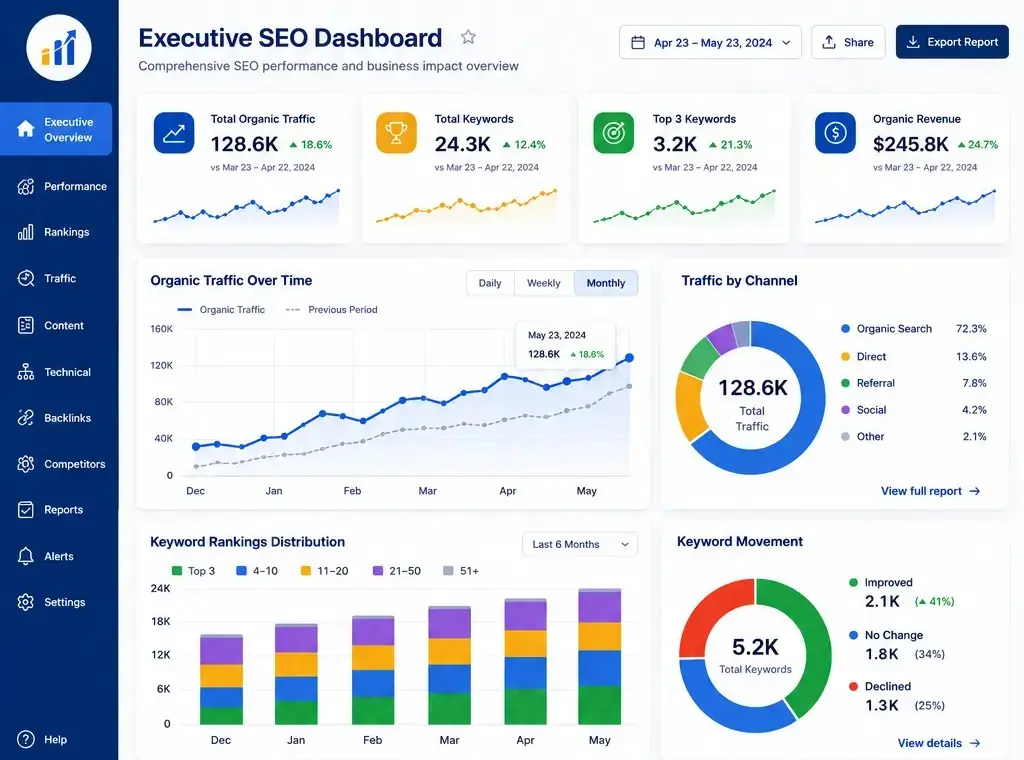This screenshot has width=1024, height=760.
Task: Toggle the 4–10 legend entry
Action: tap(257, 571)
